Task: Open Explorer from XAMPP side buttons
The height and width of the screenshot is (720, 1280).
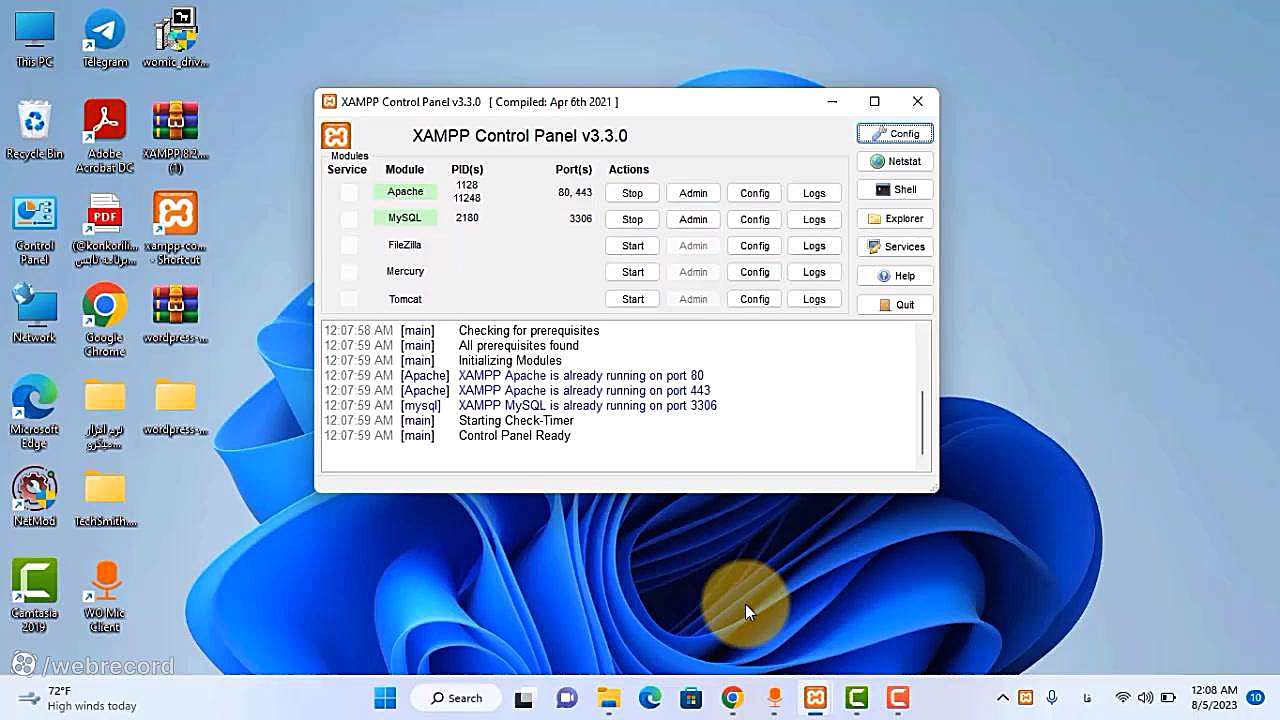Action: coord(895,218)
